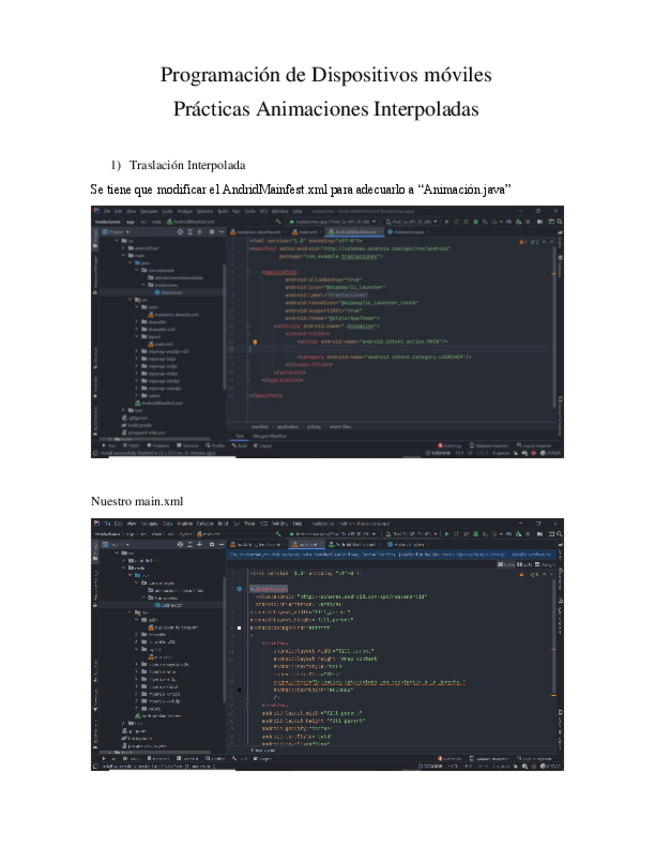Click search magnifier in main.xml screenshot toolbar

pyautogui.click(x=560, y=534)
